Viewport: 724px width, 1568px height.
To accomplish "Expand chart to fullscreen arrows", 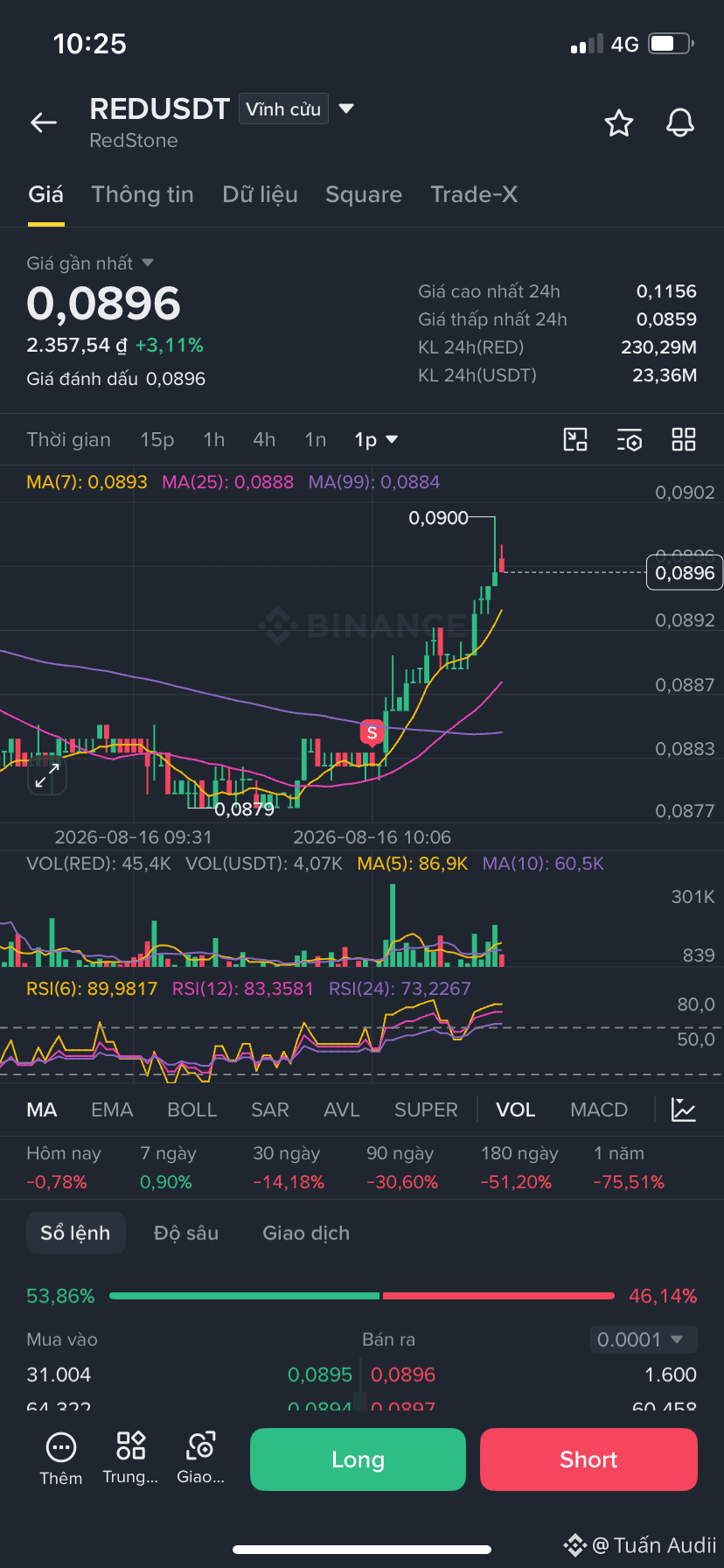I will point(46,776).
